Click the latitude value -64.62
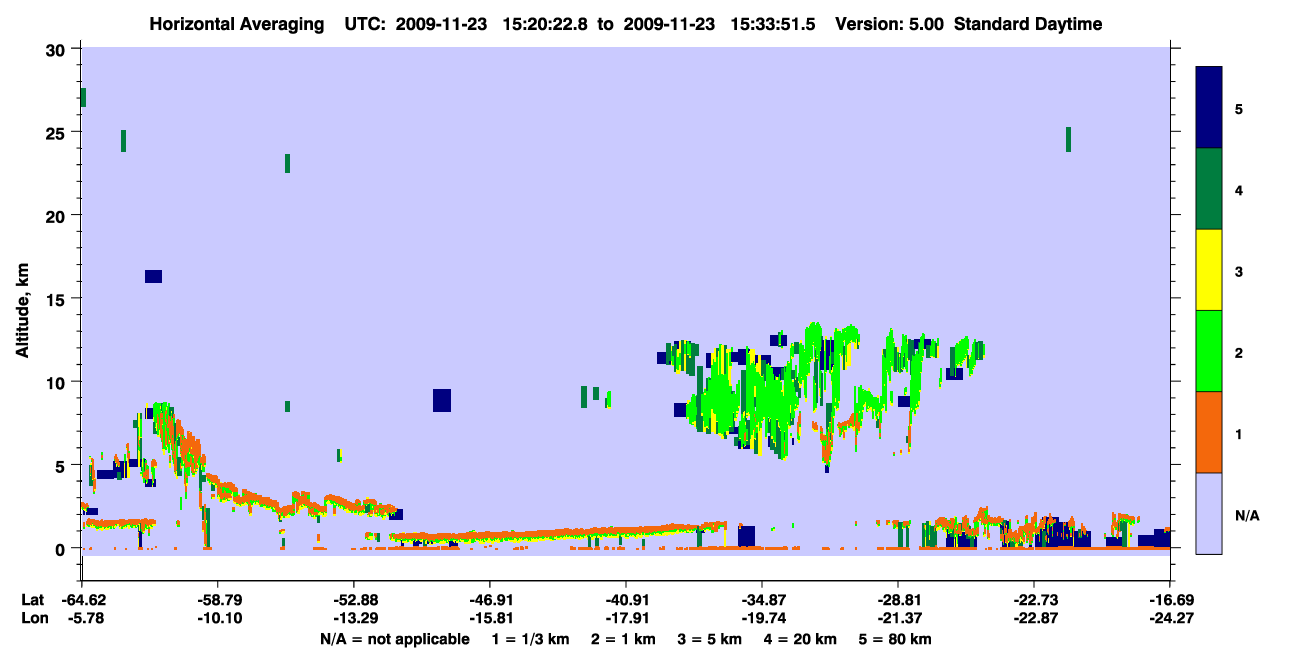The image size is (1300, 667). (x=82, y=600)
